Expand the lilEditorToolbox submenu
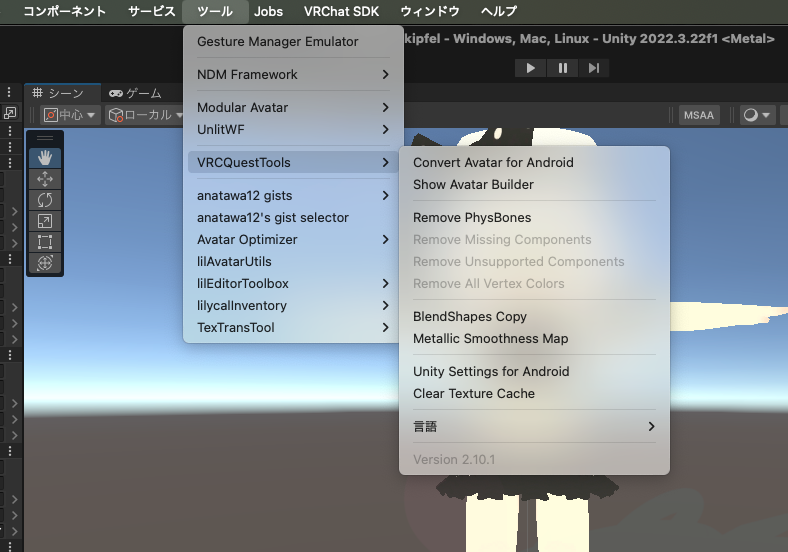Viewport: 788px width, 552px height. tap(293, 284)
